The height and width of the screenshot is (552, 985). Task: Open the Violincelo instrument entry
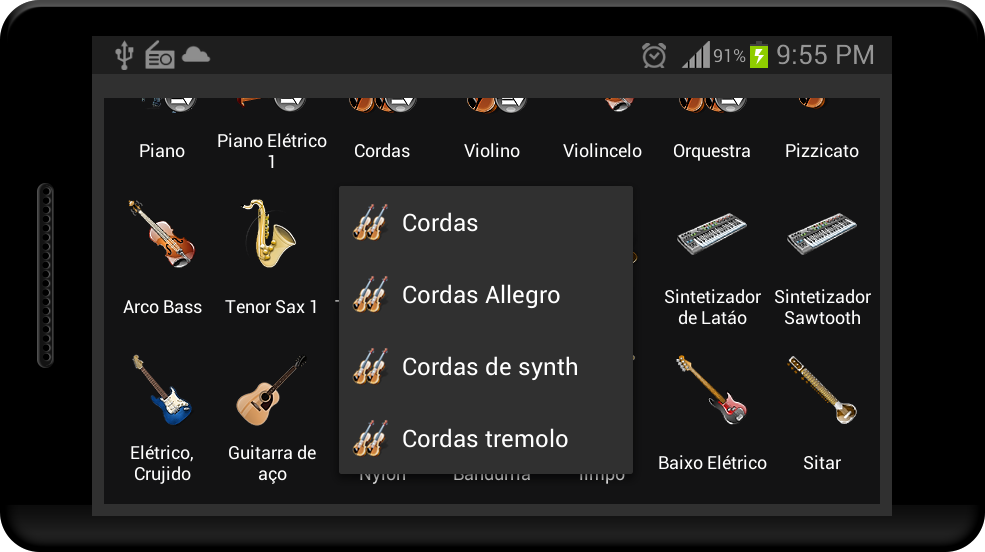[x=602, y=151]
